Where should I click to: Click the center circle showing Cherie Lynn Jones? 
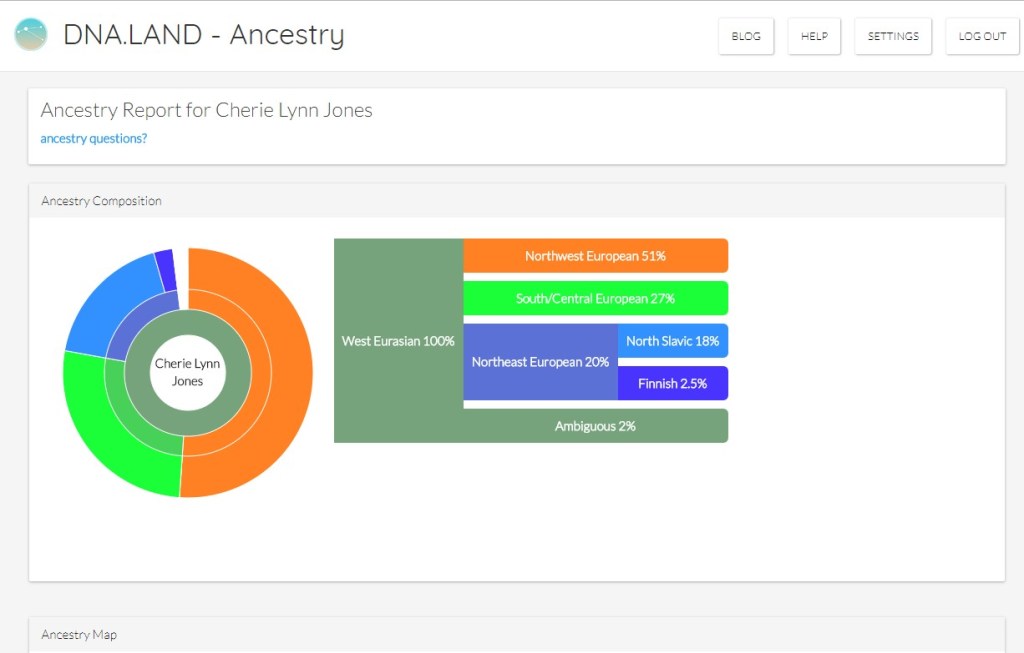pos(186,372)
